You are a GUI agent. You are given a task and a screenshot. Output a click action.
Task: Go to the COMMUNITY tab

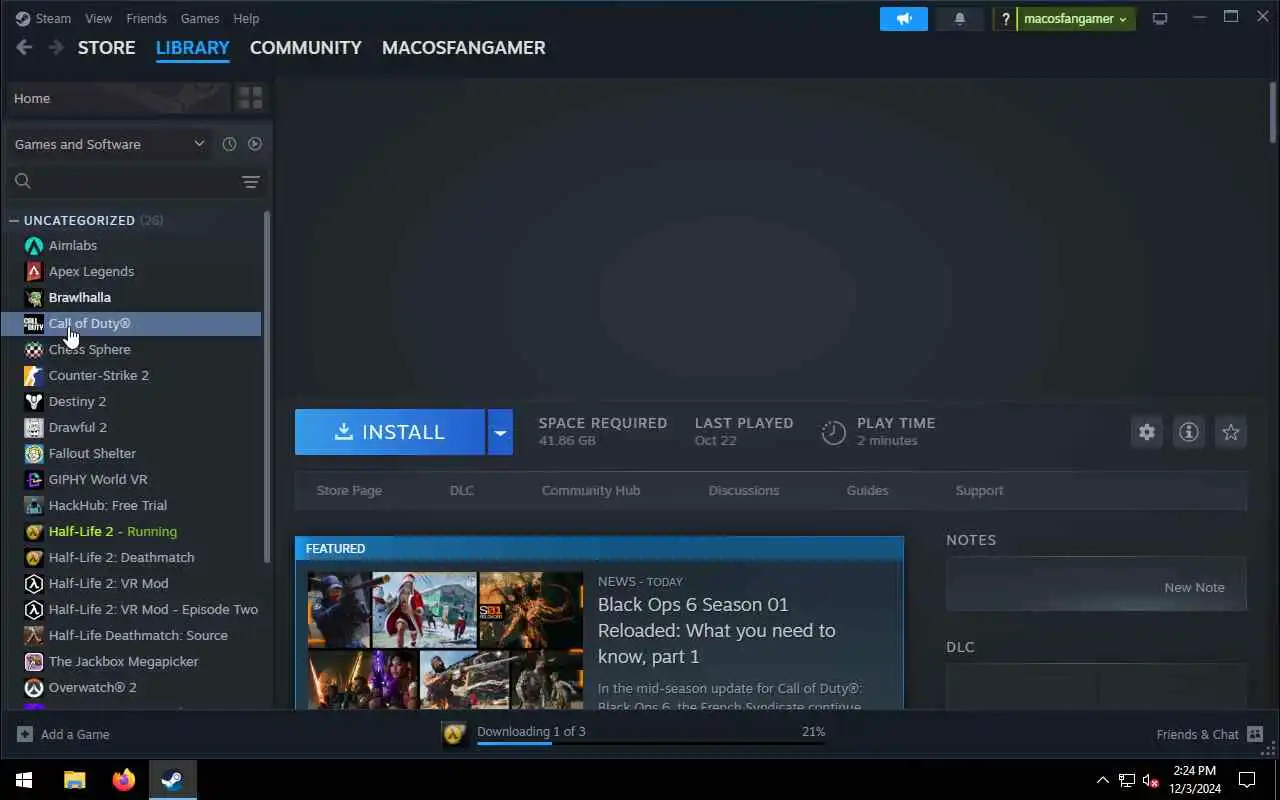(x=306, y=48)
